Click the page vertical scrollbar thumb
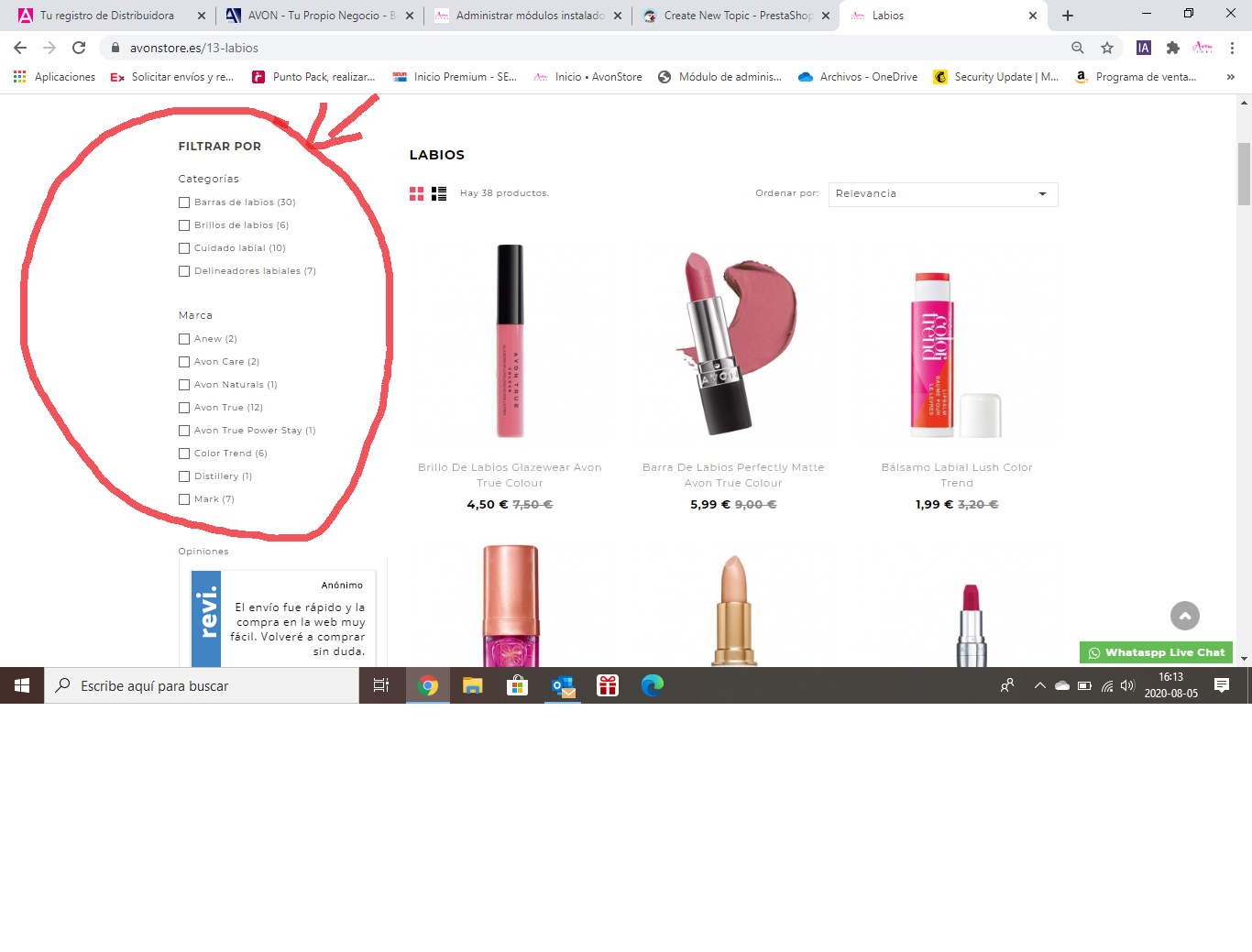 tap(1244, 174)
